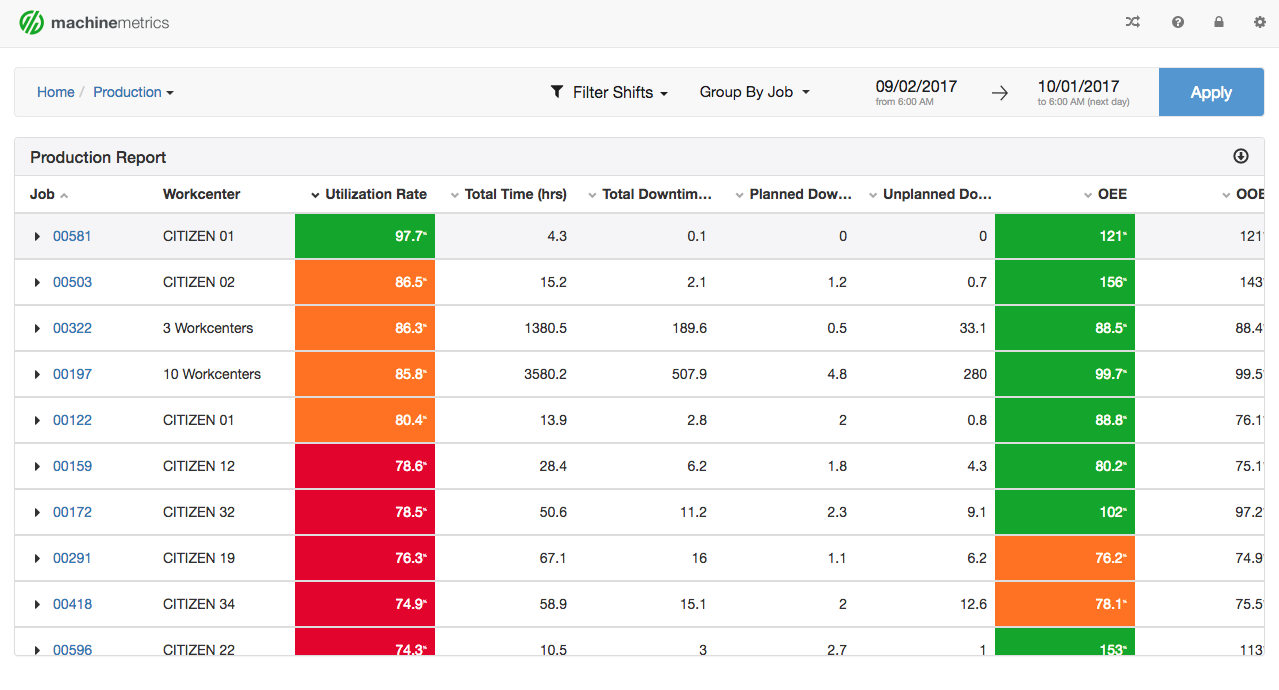
Task: Open the Filter Shifts dropdown
Action: click(x=610, y=91)
